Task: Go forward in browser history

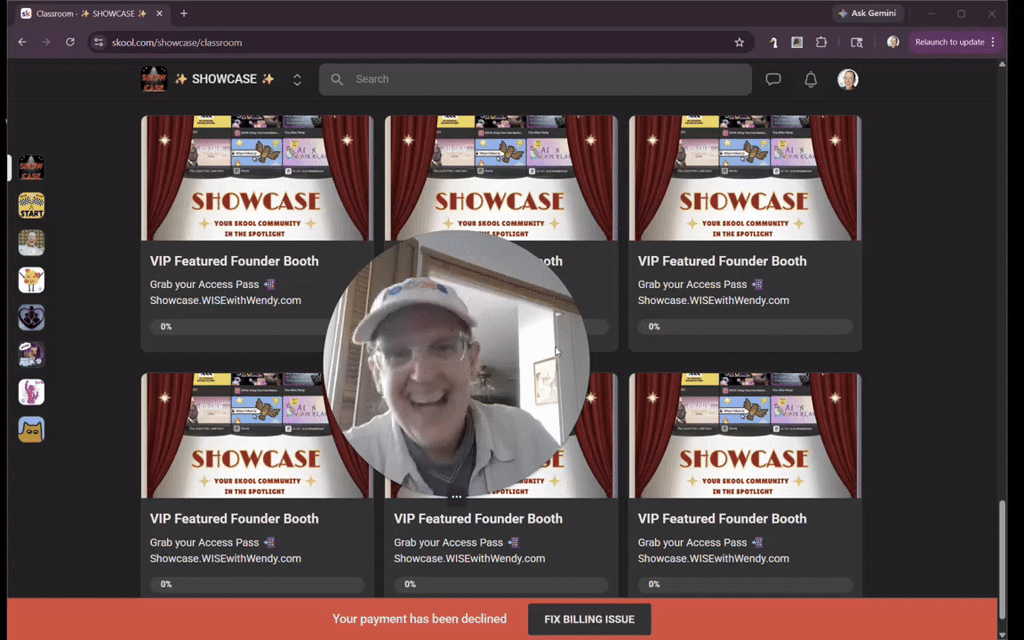Action: coord(46,42)
